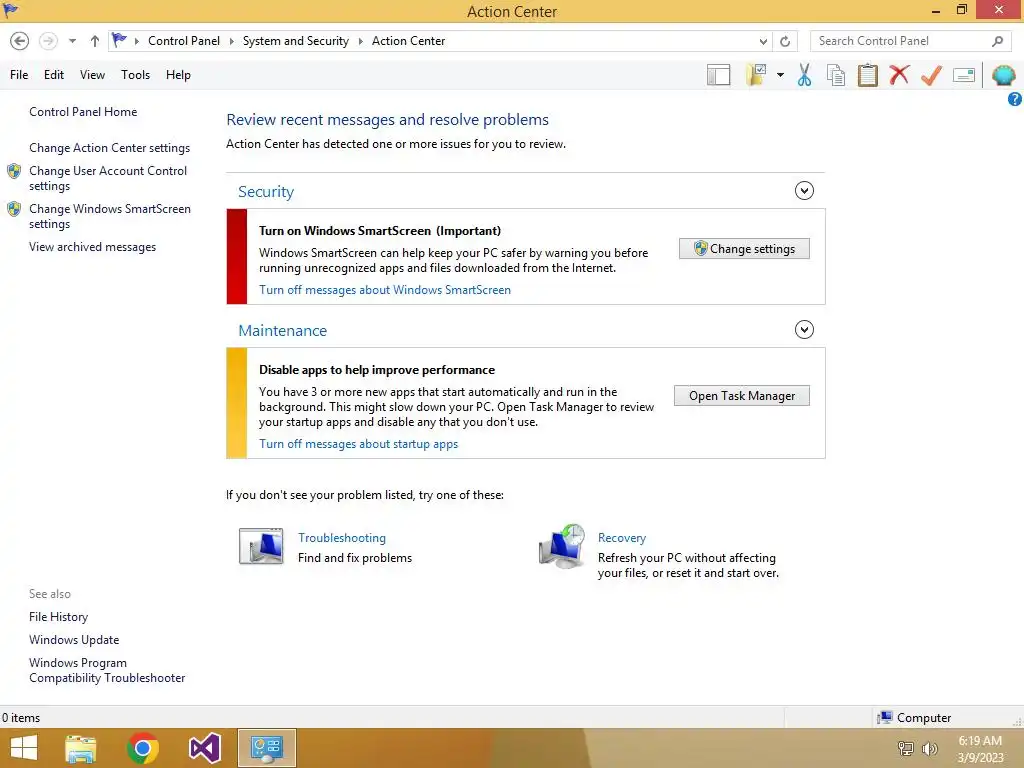Expand the address bar history dropdown
This screenshot has width=1024, height=768.
[x=763, y=41]
